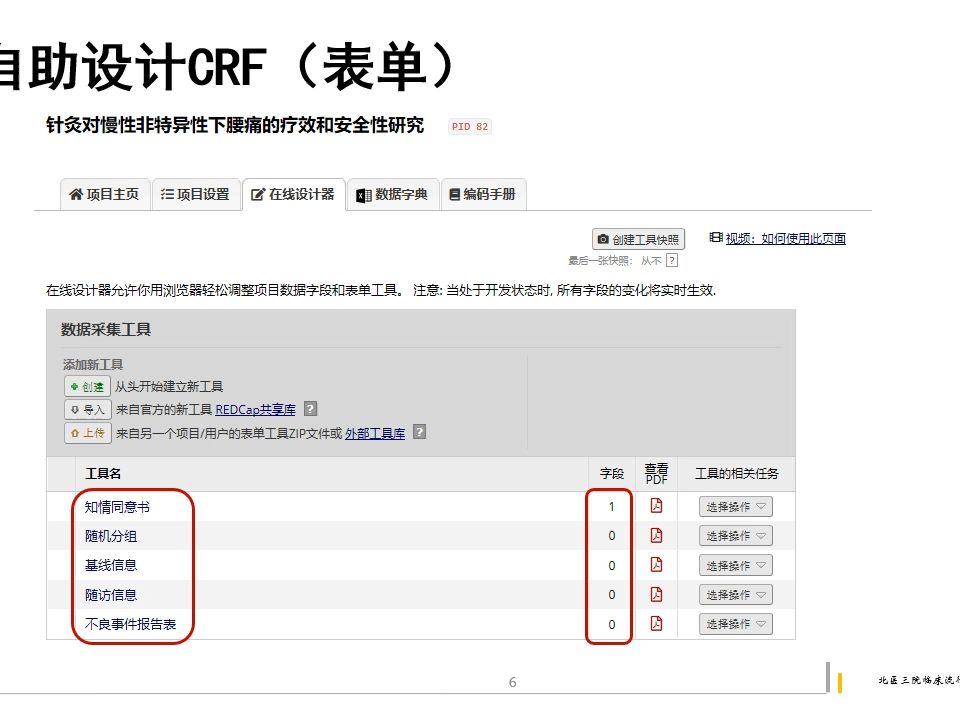Open the PDF preview for 知情同意书

[656, 506]
